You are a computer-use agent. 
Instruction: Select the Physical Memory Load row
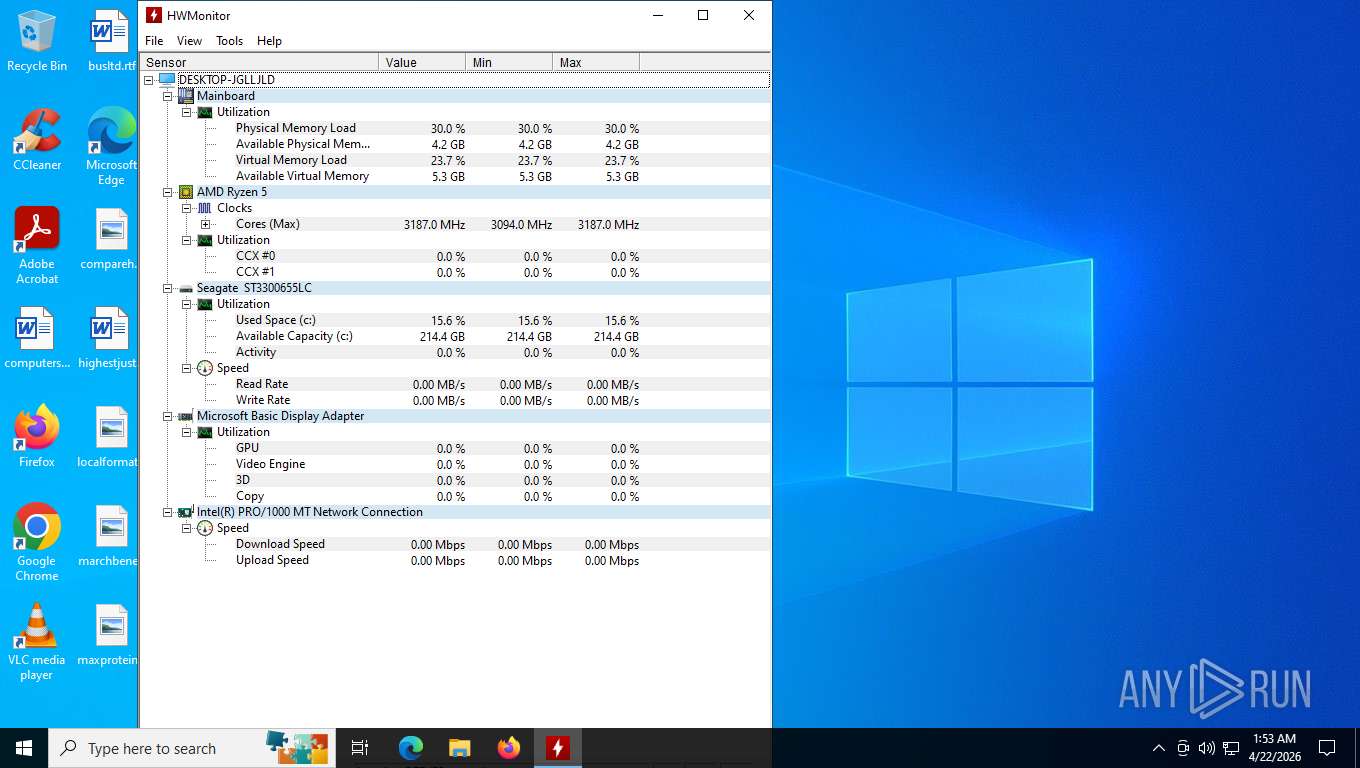tap(456, 128)
